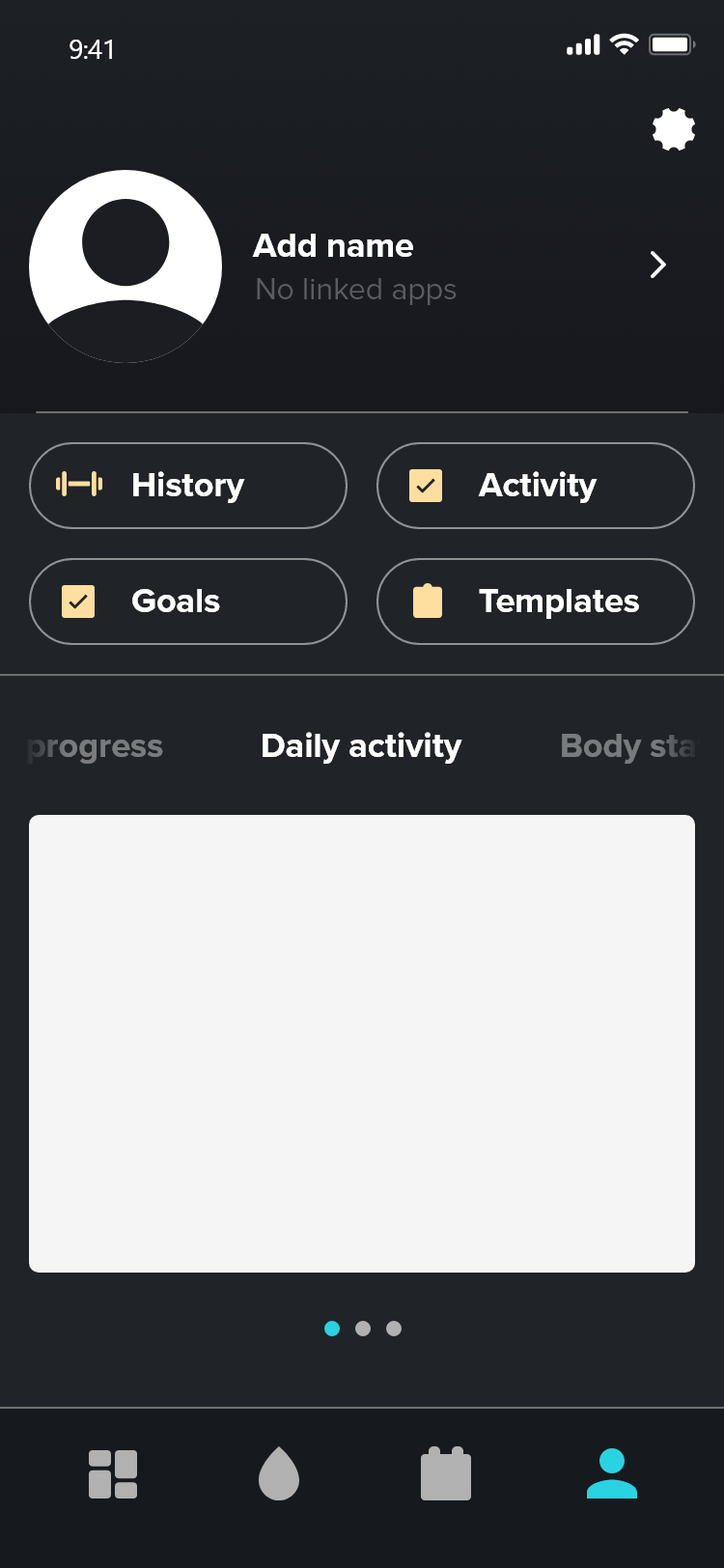Tap the checkmark icon beside Goals

tap(78, 602)
